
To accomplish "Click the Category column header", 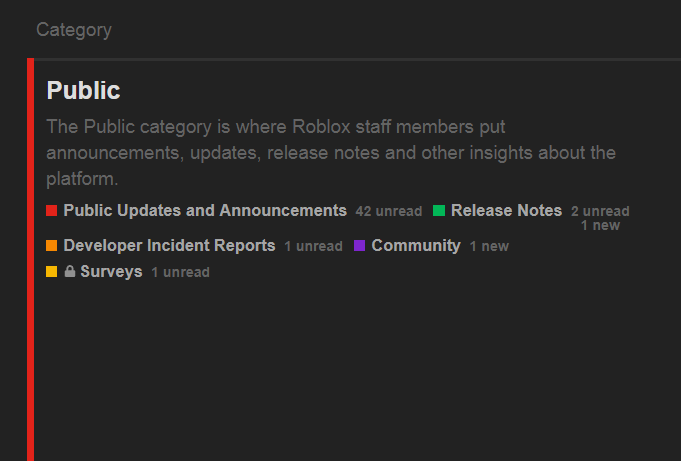I will 74,30.
